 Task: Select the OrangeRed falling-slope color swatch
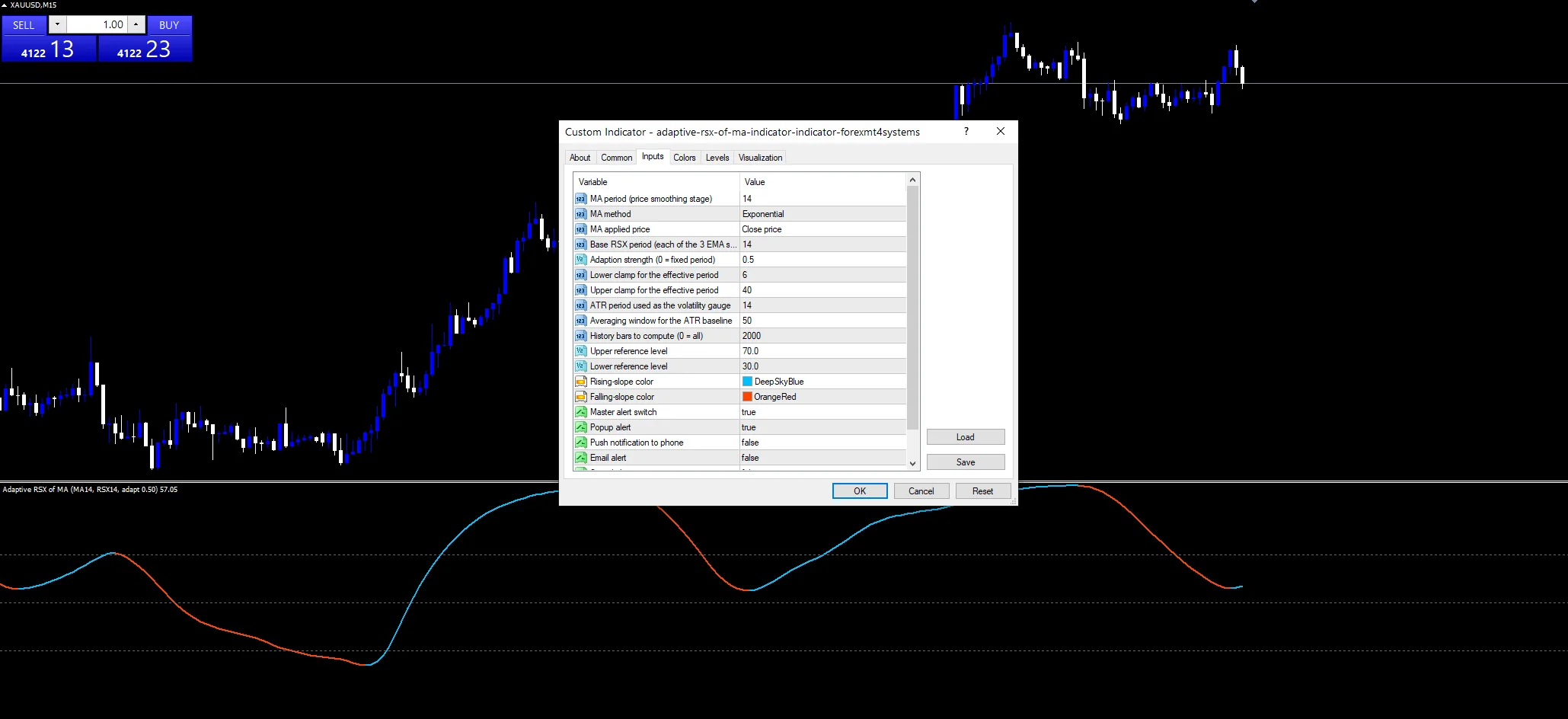tap(747, 397)
